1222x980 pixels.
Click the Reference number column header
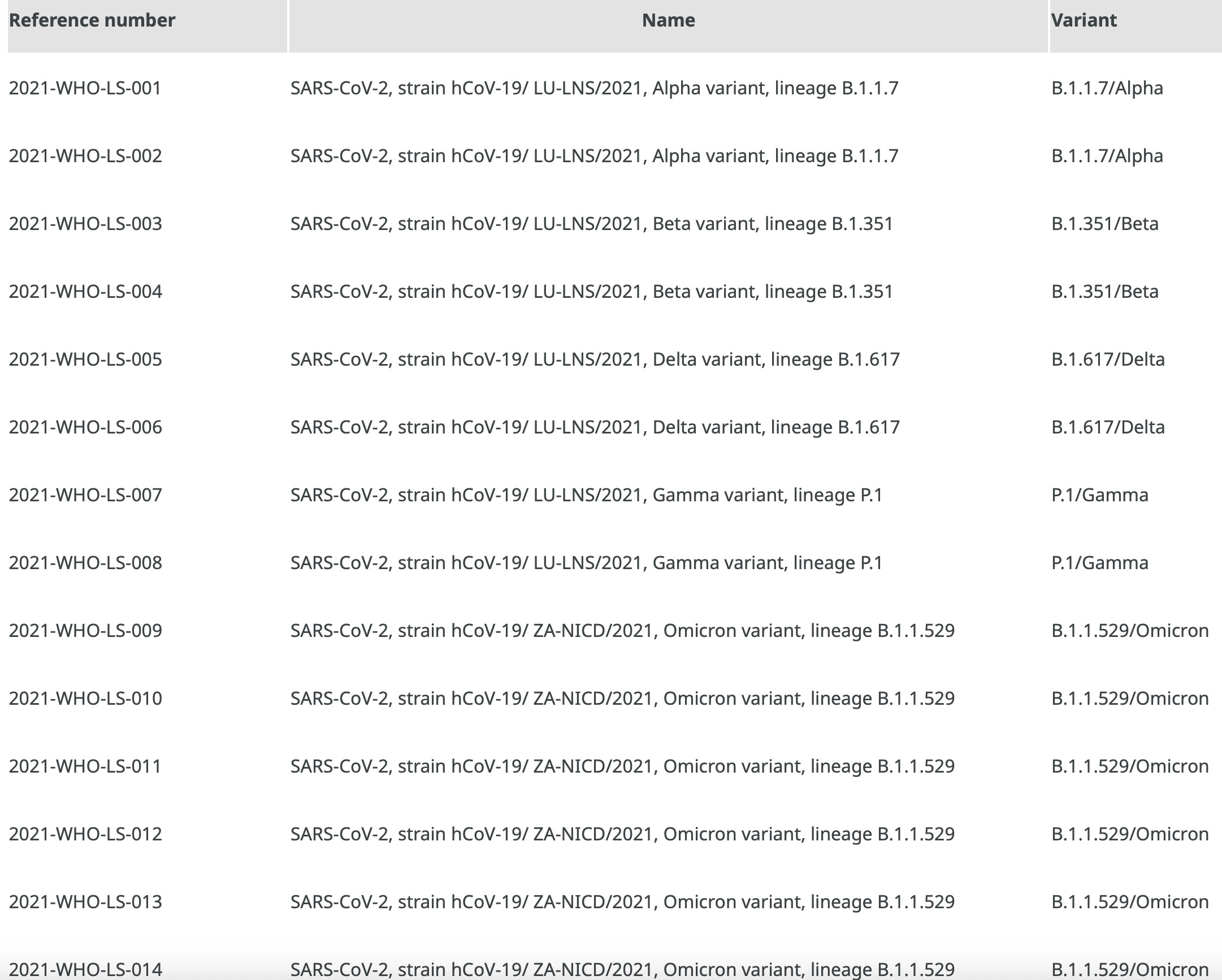tap(92, 20)
